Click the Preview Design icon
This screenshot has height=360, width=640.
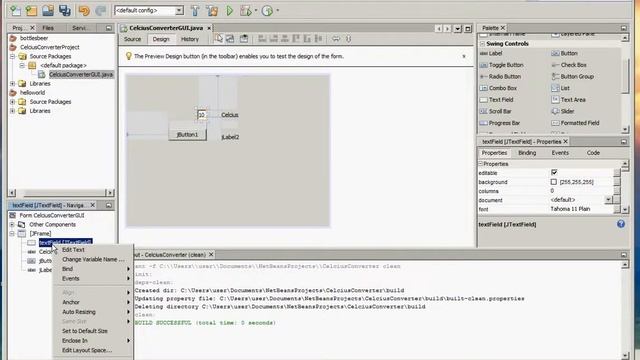coord(244,39)
